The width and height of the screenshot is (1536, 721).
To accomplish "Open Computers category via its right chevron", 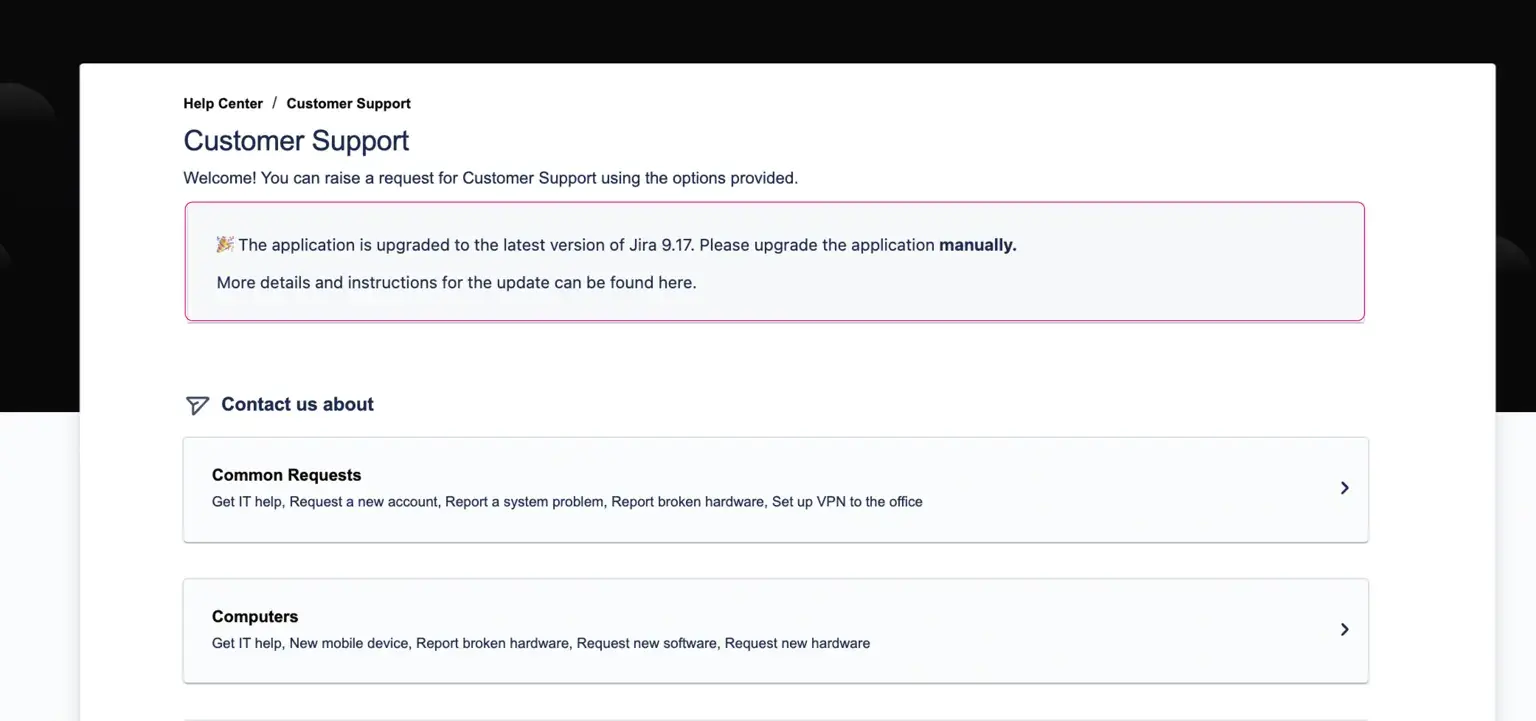I will click(x=1344, y=629).
